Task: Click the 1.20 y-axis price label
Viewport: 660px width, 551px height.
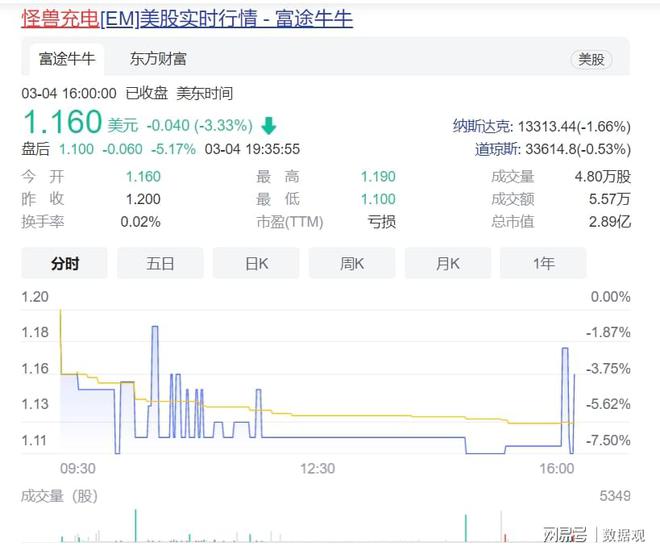Action: click(x=35, y=297)
